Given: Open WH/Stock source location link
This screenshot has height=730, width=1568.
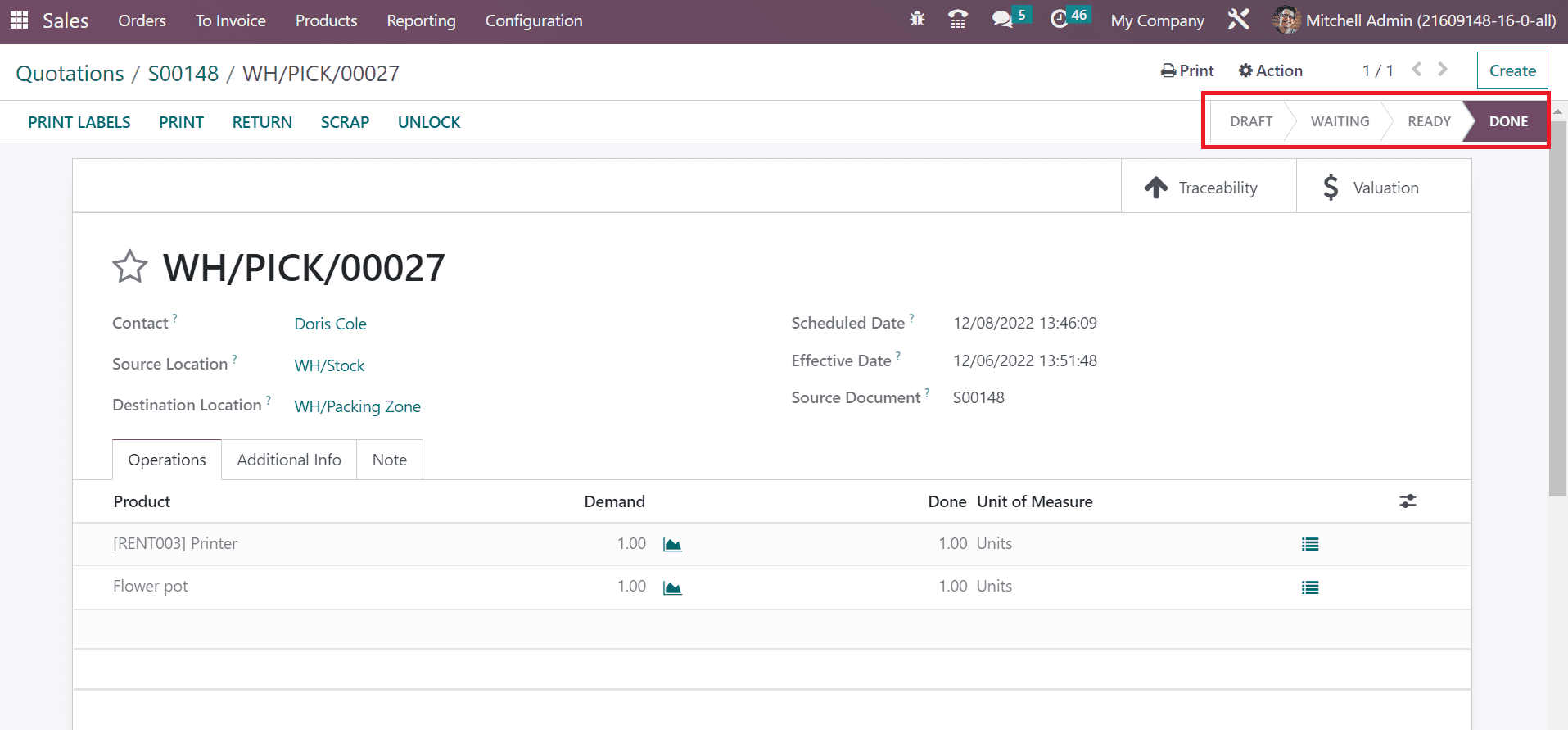Looking at the screenshot, I should pyautogui.click(x=329, y=365).
